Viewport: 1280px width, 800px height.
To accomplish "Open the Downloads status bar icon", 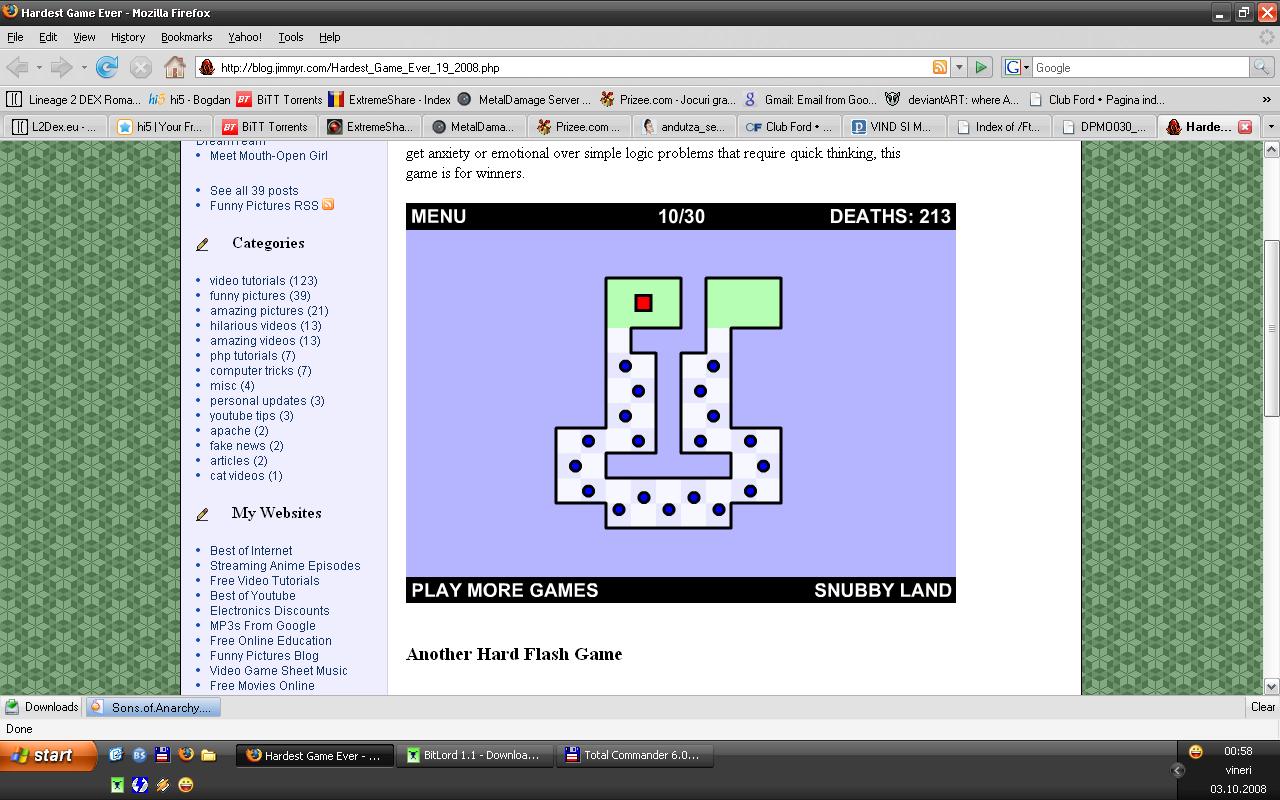I will pyautogui.click(x=41, y=707).
